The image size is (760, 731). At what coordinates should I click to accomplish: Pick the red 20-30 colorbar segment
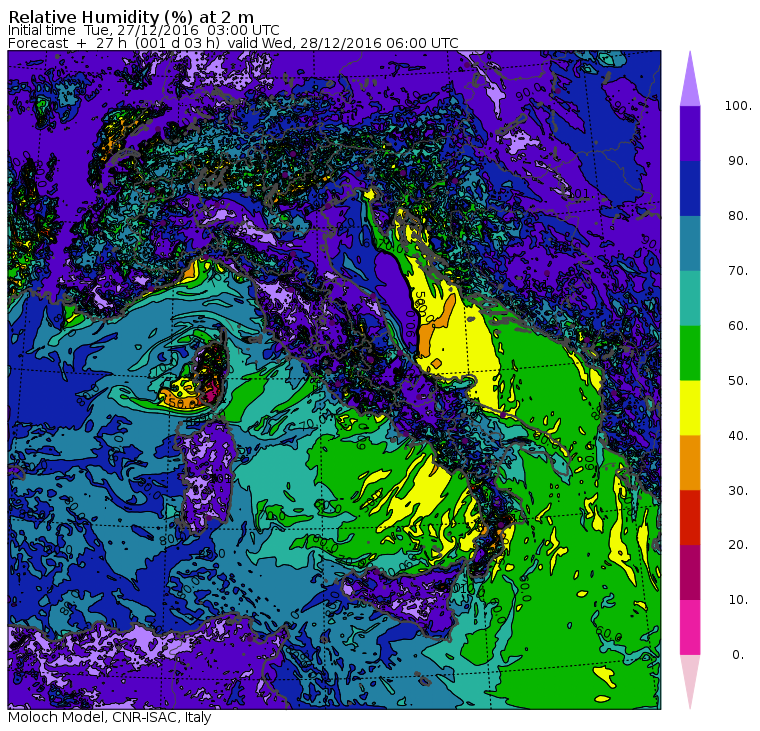point(690,517)
